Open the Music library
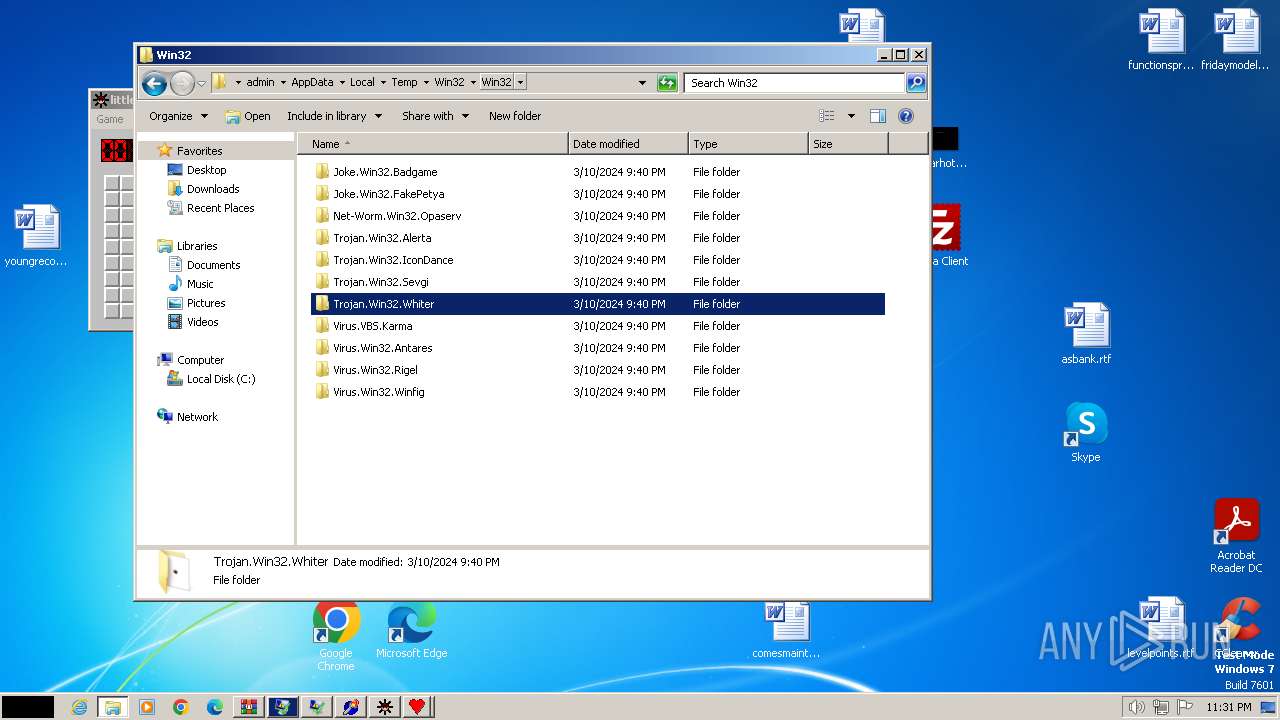Screen dimensions: 1280x720 click(200, 284)
